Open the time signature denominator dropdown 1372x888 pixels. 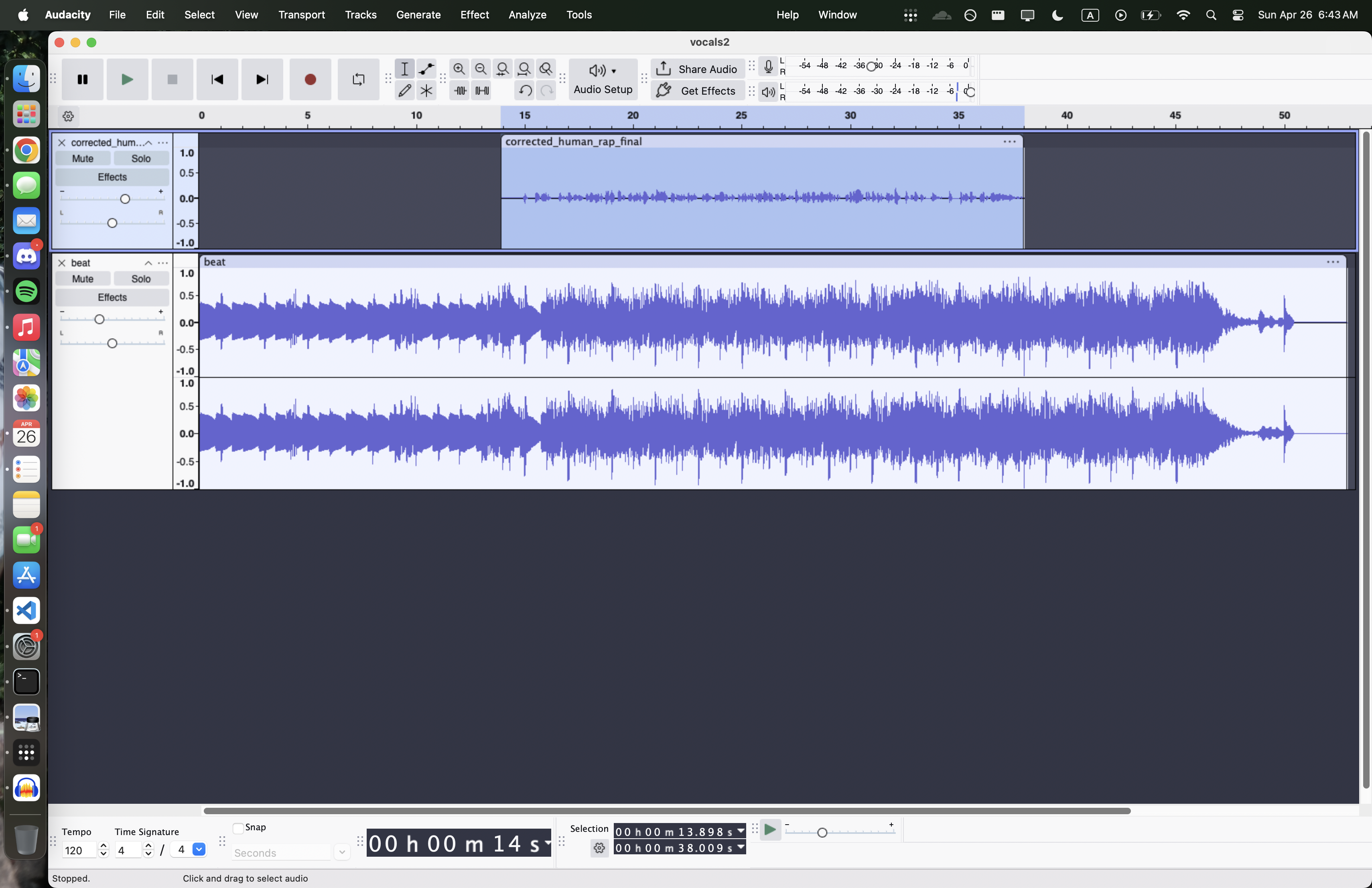tap(198, 850)
